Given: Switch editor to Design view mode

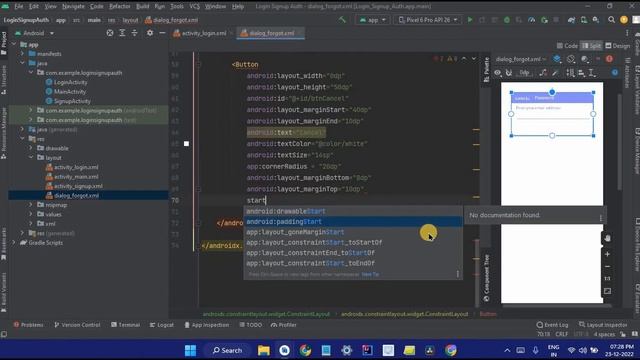Looking at the screenshot, I should click(x=618, y=46).
